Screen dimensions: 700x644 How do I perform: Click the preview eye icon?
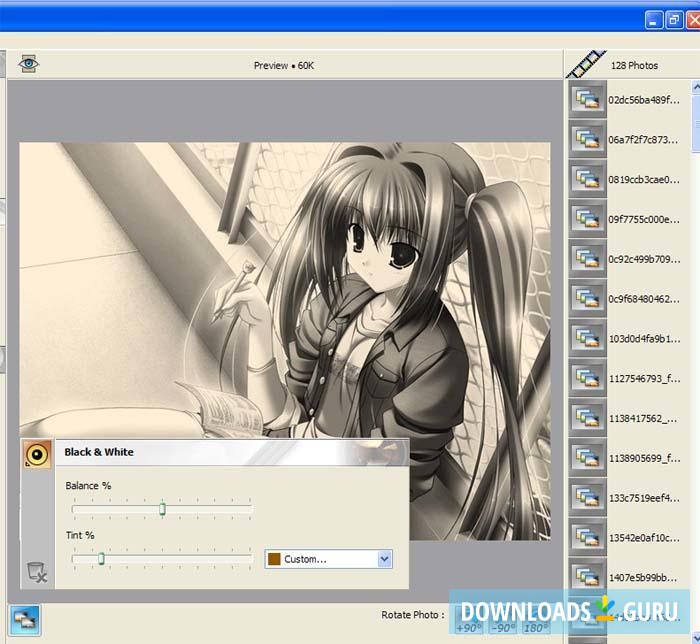point(29,64)
